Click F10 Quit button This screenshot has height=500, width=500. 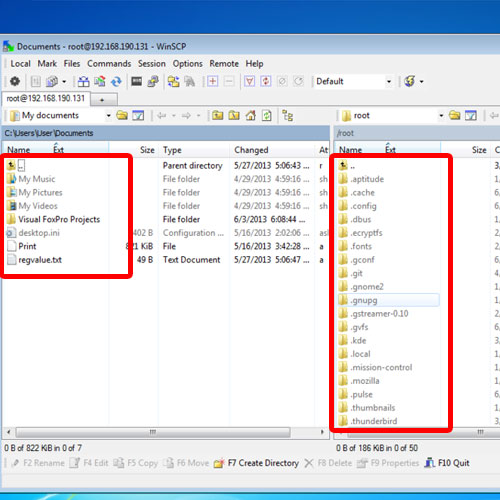tap(447, 463)
